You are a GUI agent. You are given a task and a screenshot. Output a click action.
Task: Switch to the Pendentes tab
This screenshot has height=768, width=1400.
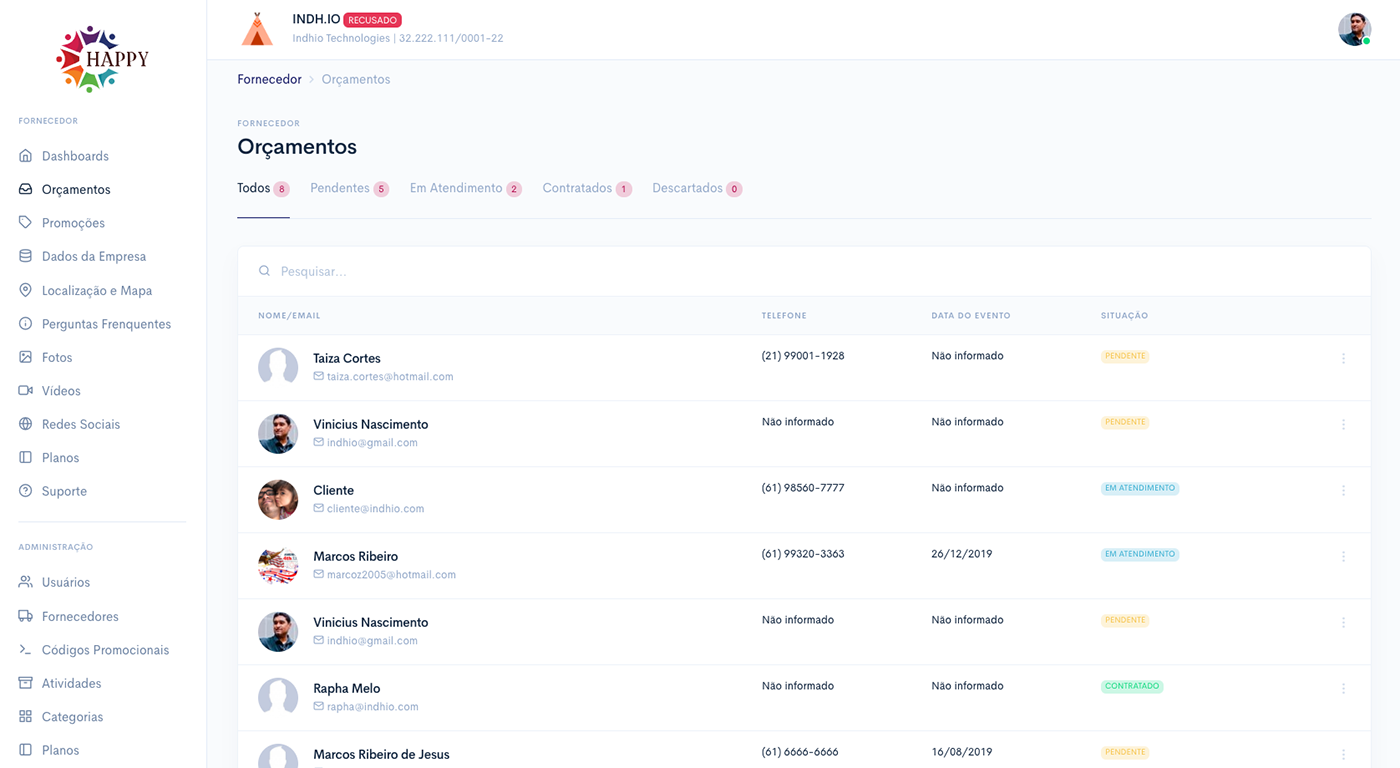click(340, 188)
